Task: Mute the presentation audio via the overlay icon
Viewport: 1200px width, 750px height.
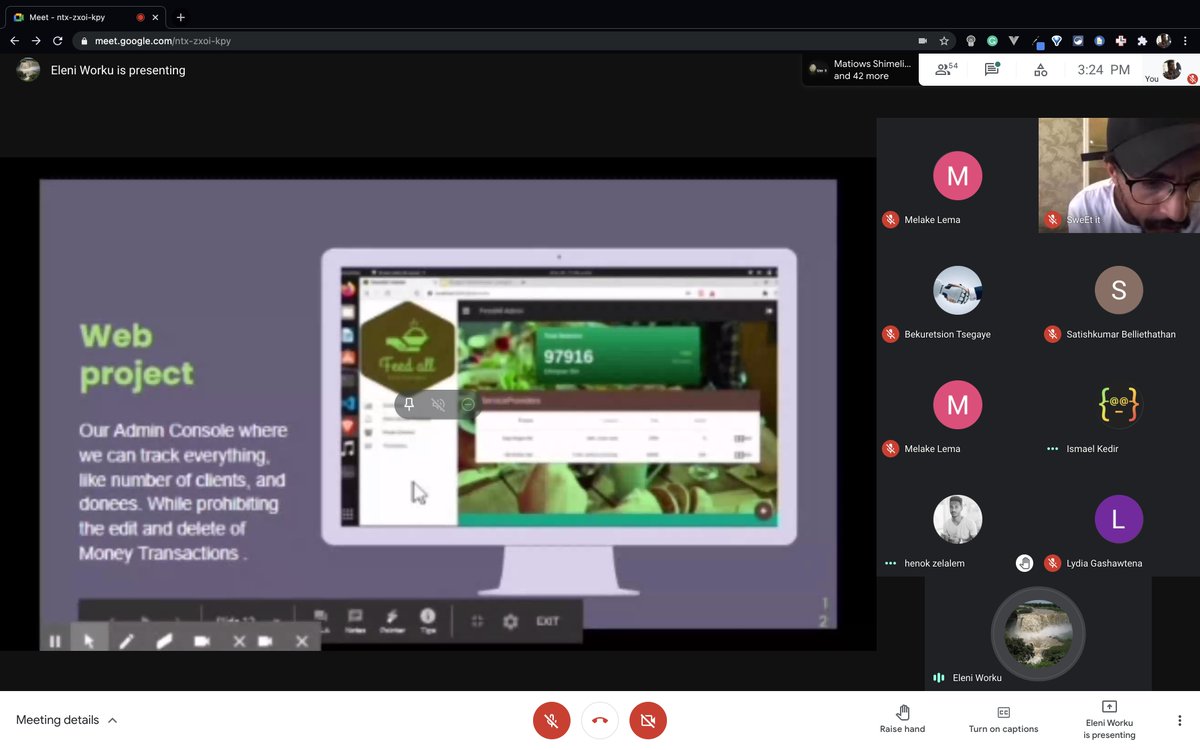Action: pyautogui.click(x=438, y=404)
